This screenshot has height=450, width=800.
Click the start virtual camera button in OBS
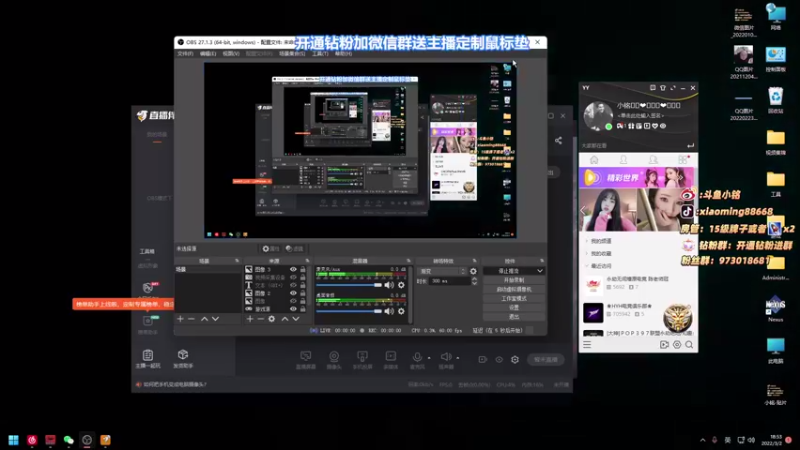click(514, 289)
